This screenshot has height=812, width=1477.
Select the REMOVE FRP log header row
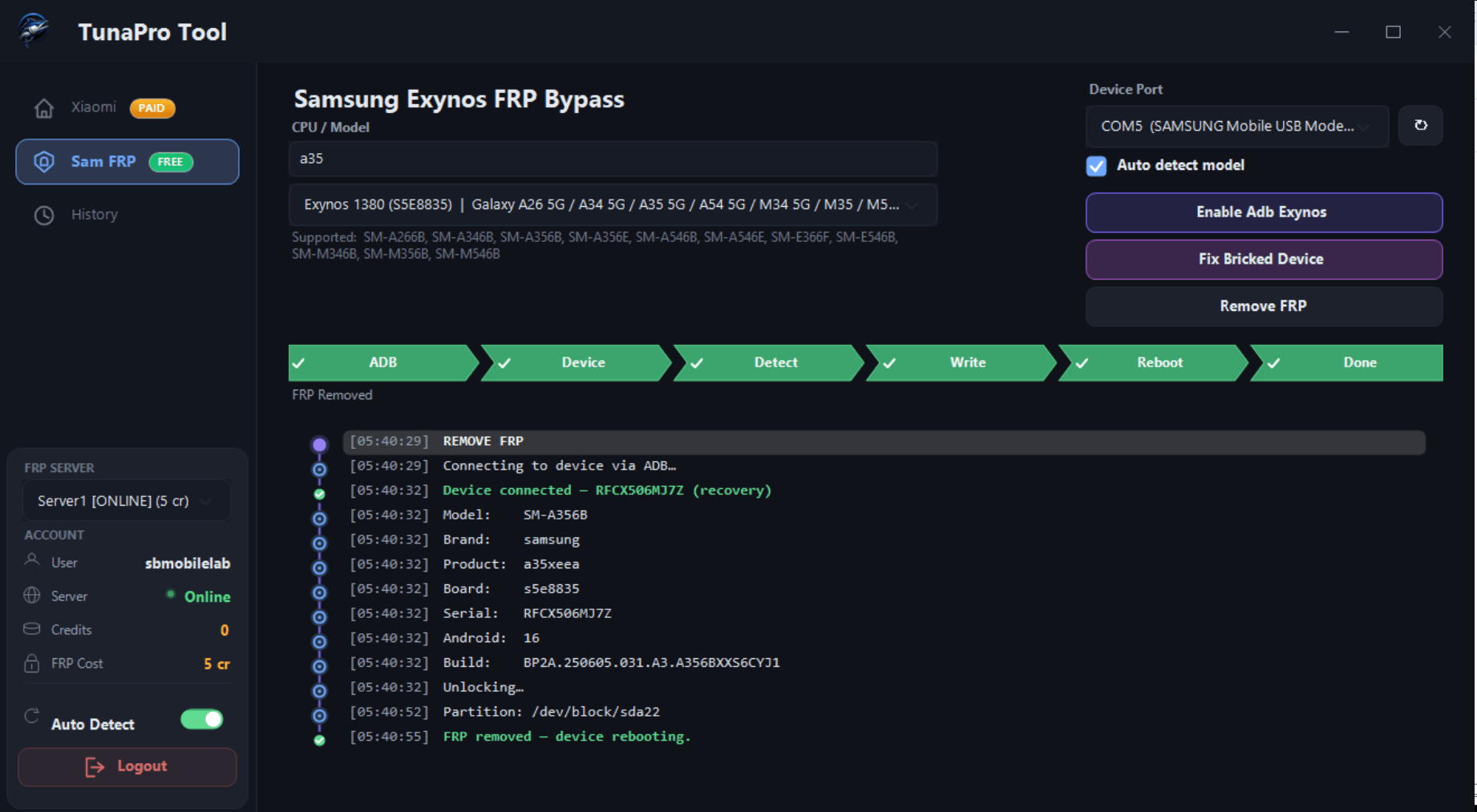(x=884, y=442)
